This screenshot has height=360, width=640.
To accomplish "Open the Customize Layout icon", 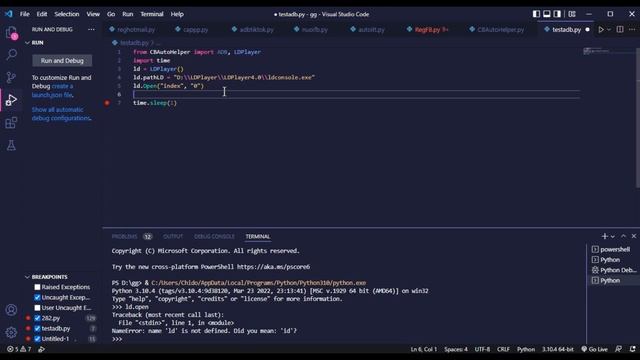I will pos(572,14).
